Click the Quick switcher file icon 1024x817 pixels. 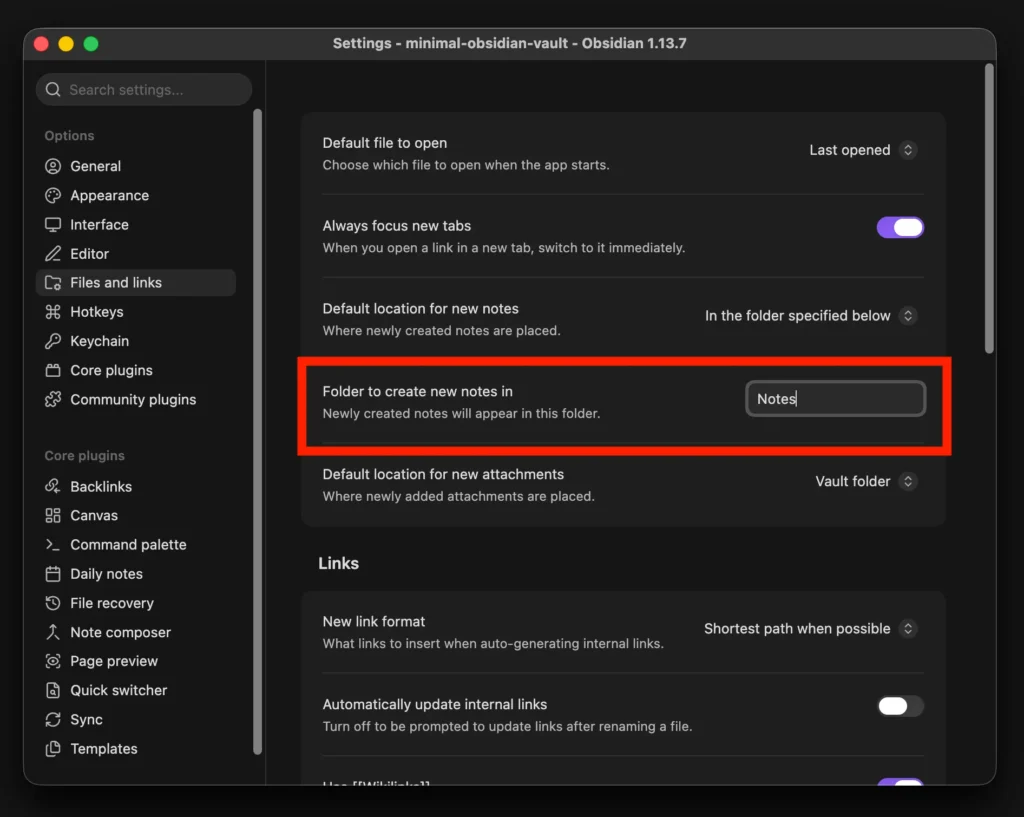(53, 690)
